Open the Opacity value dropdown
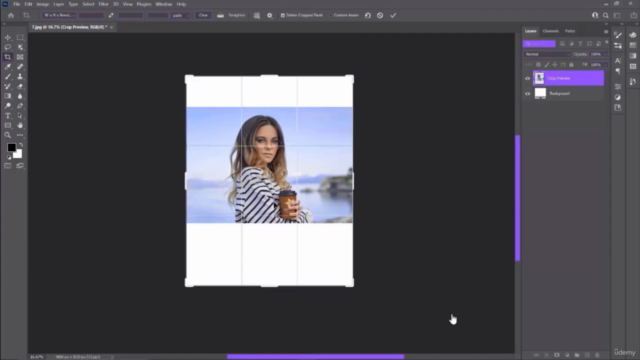Image resolution: width=640 pixels, height=360 pixels. pyautogui.click(x=604, y=54)
